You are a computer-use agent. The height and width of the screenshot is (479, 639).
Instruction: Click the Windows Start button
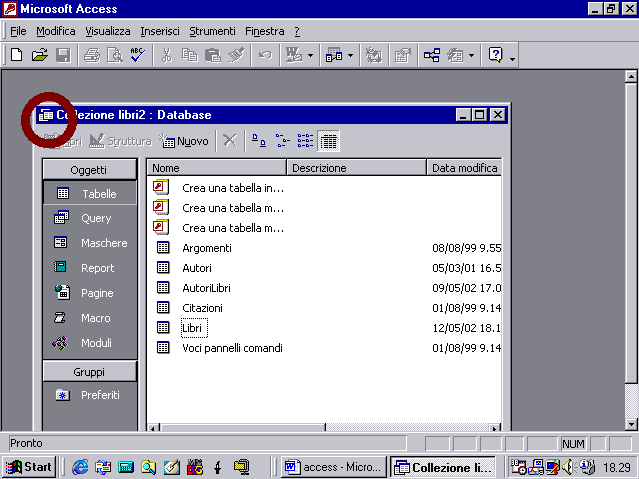click(29, 467)
